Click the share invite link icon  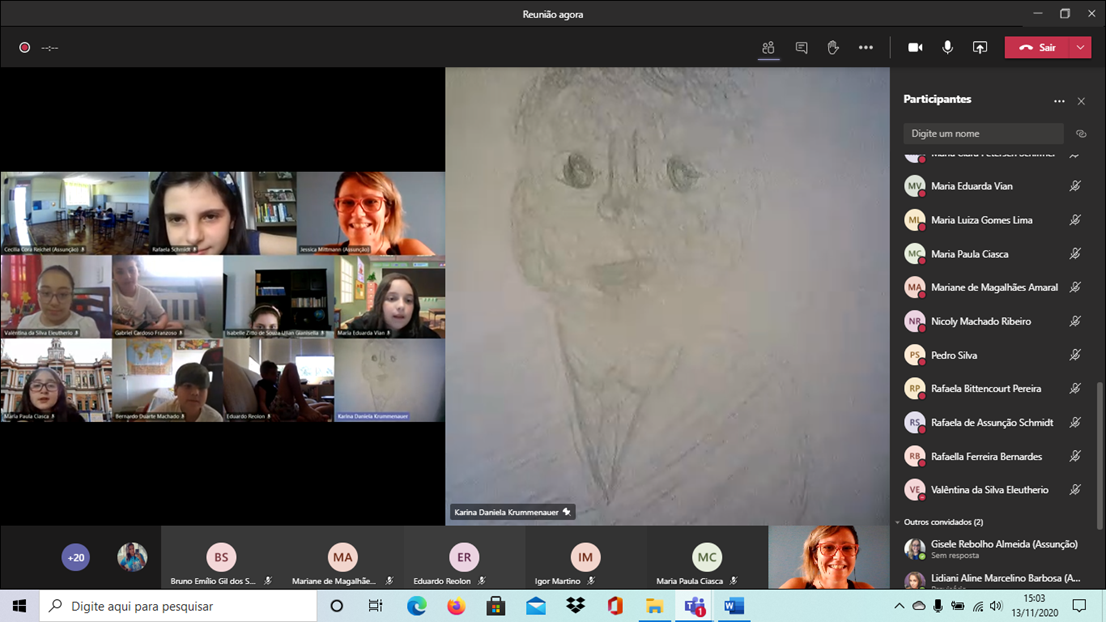coord(1081,133)
